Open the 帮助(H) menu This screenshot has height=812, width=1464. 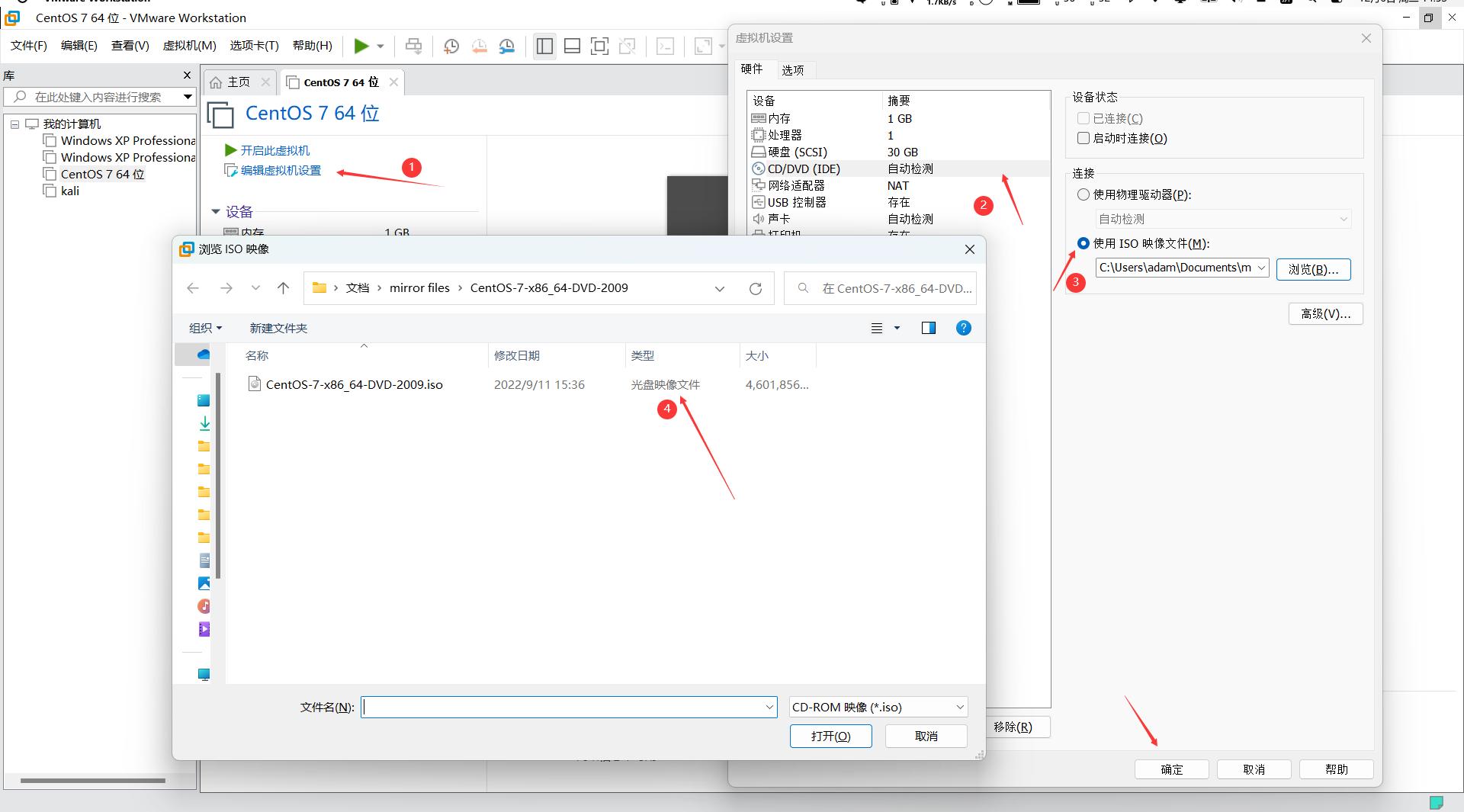tap(313, 46)
